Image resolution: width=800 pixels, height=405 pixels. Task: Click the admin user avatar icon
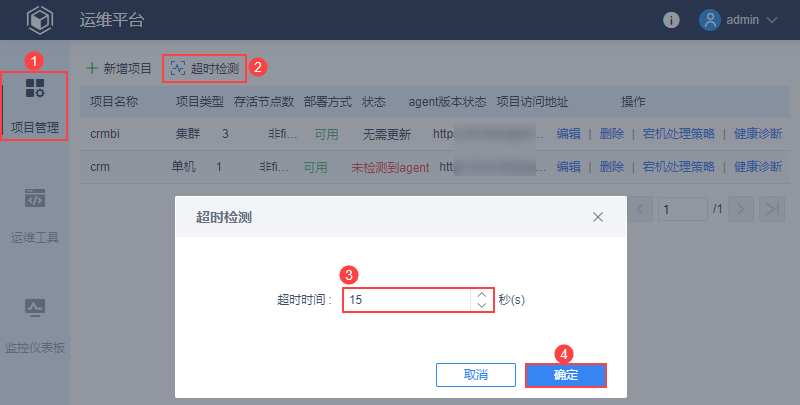[x=710, y=20]
